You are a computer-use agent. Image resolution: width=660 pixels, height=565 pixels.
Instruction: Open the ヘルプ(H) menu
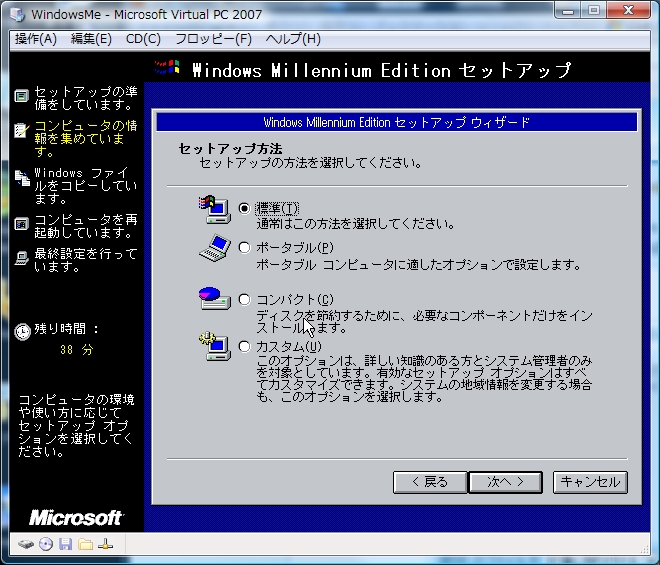(293, 39)
